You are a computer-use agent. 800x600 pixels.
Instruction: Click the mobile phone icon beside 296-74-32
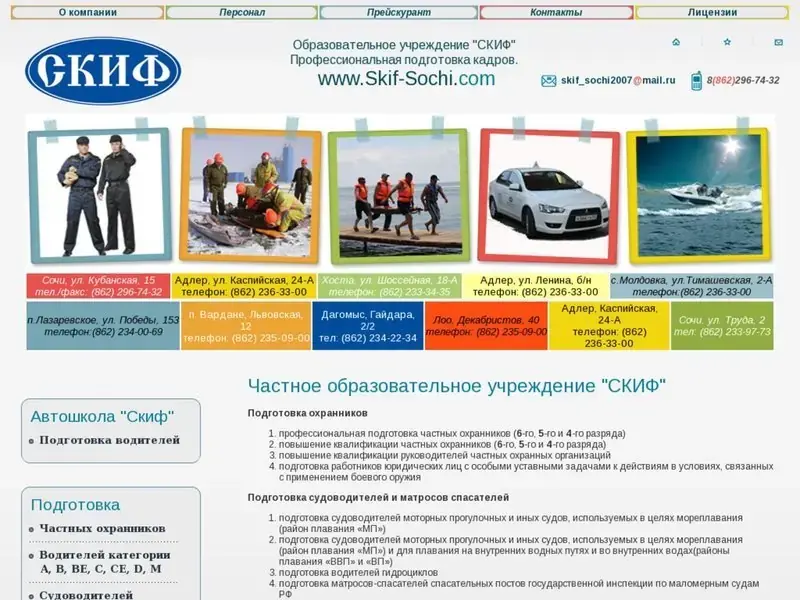pyautogui.click(x=696, y=81)
